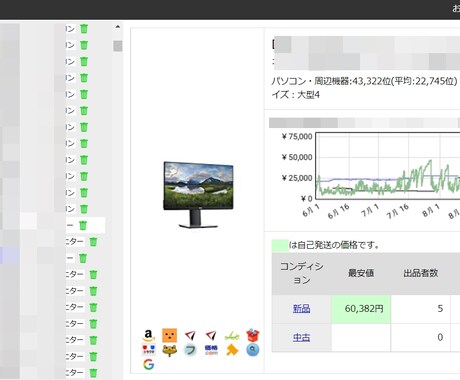The width and height of the screenshot is (460, 380).
Task: Click the product list scrollbar thumb
Action: click(118, 46)
